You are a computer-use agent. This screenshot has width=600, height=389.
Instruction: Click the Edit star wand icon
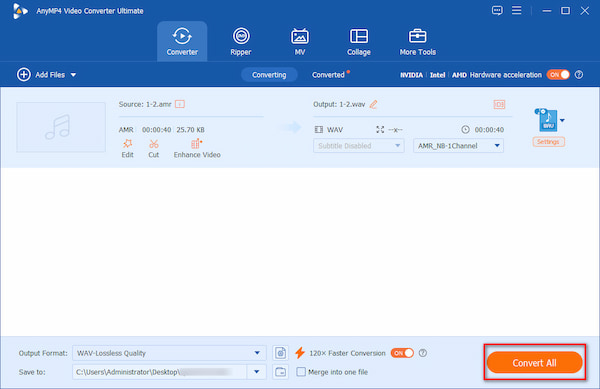click(127, 144)
